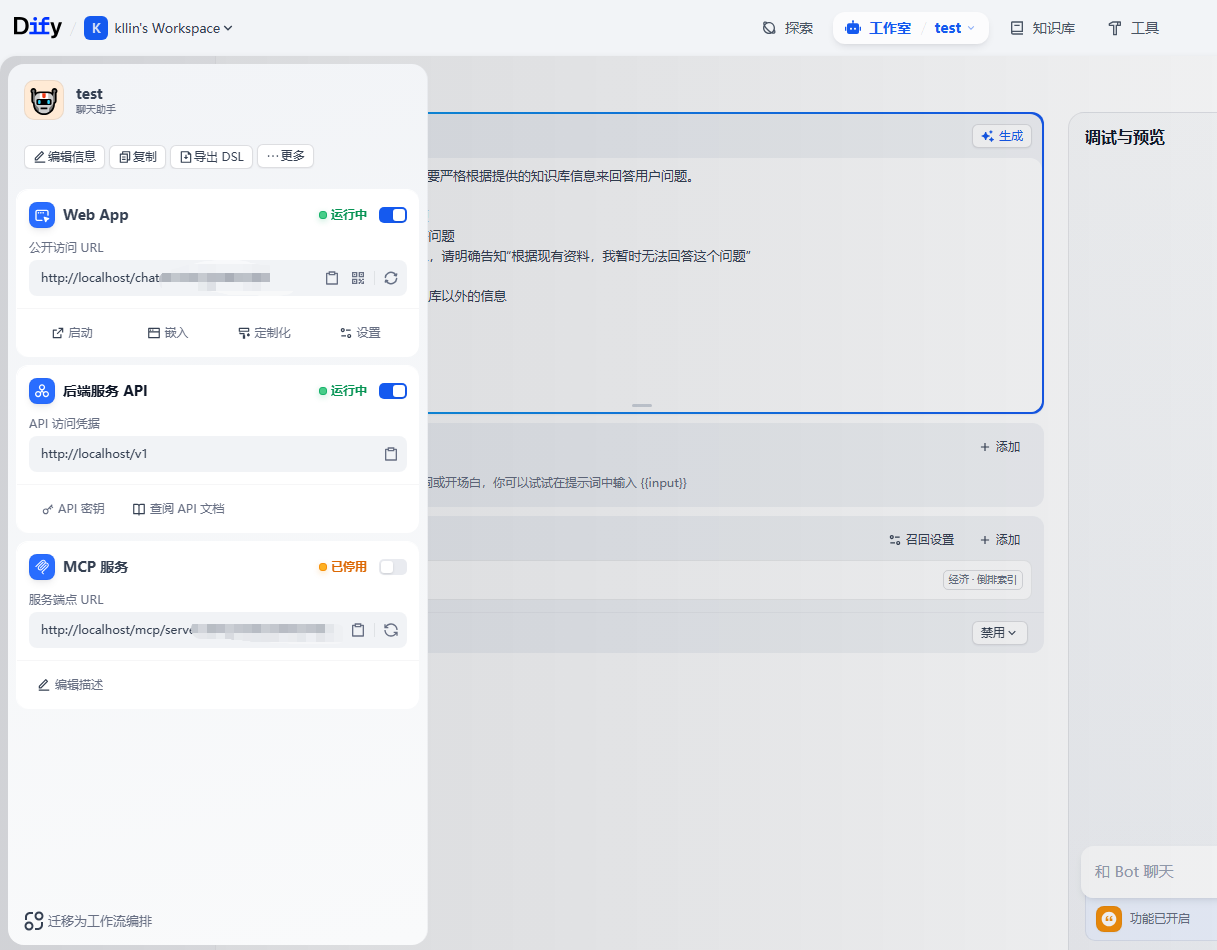Open the 禁用 dropdown
The image size is (1217, 950).
(x=999, y=633)
